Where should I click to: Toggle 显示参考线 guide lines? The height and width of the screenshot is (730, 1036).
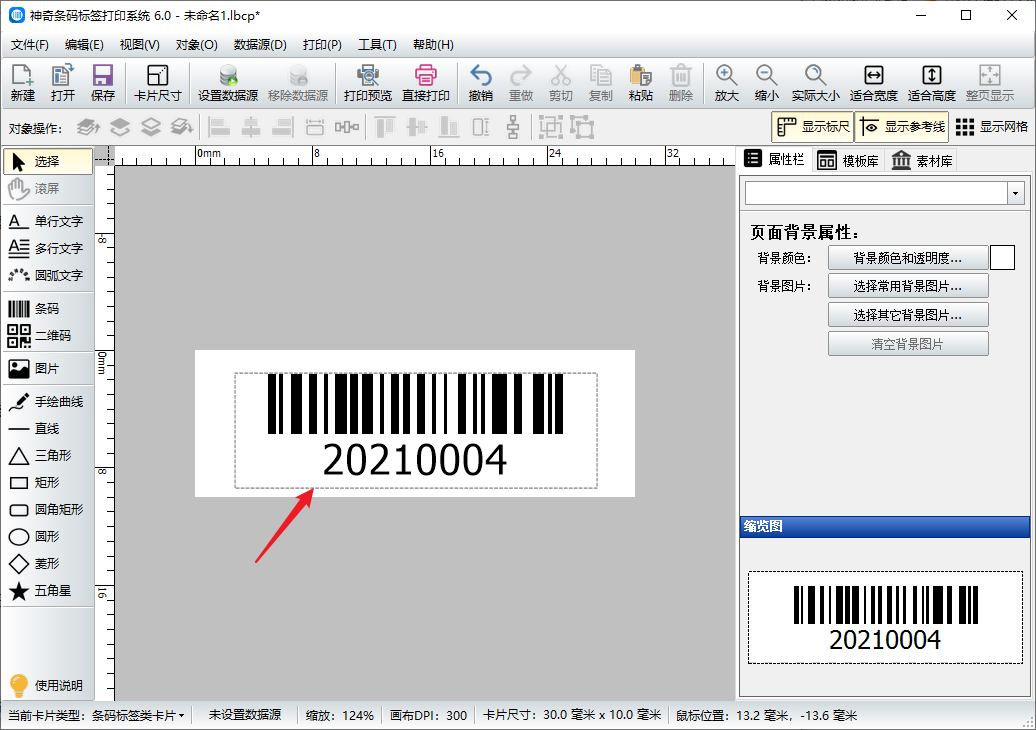click(x=902, y=127)
